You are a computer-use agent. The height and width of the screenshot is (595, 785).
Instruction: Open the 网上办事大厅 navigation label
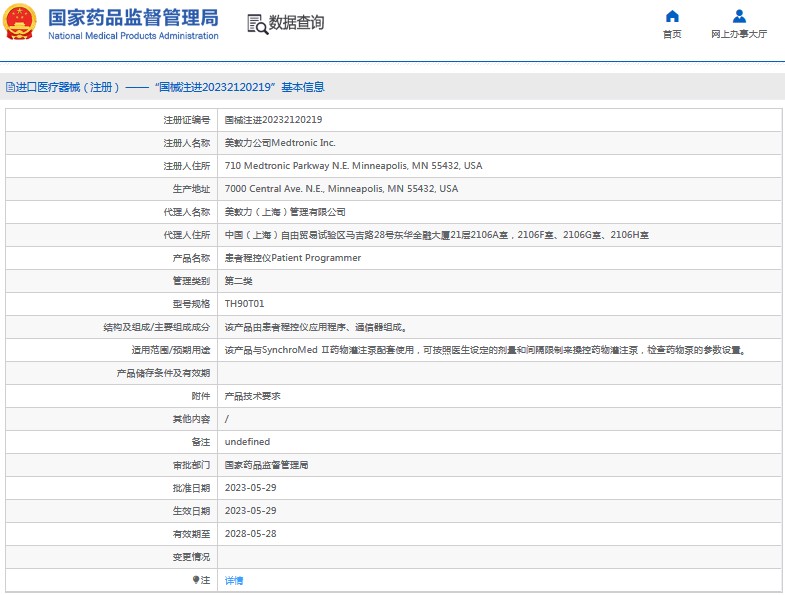click(739, 34)
